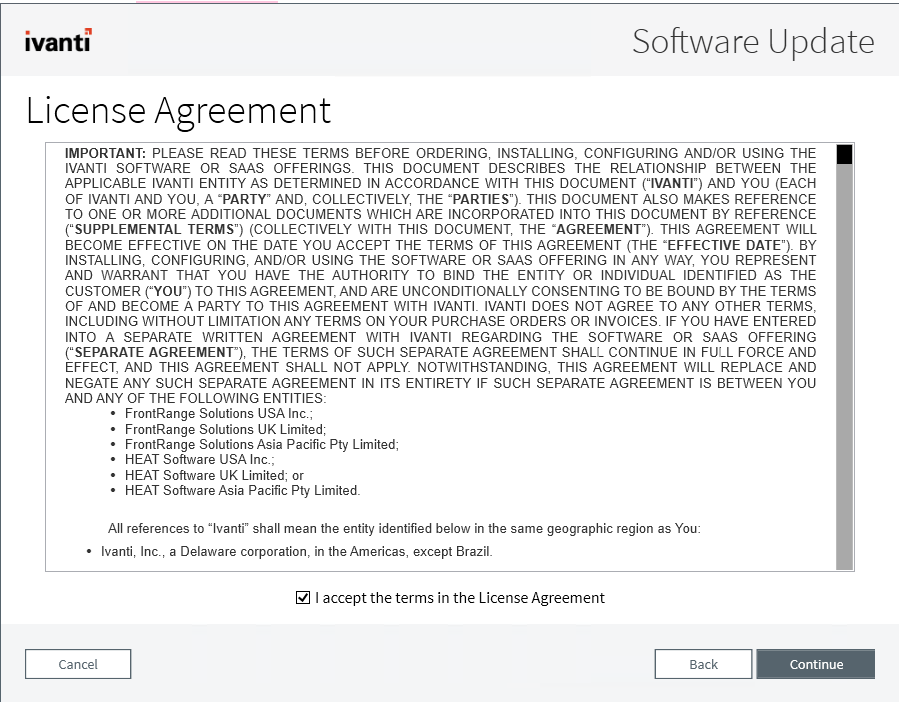The width and height of the screenshot is (899, 702).
Task: Click the Software Update header text
Action: [x=753, y=42]
